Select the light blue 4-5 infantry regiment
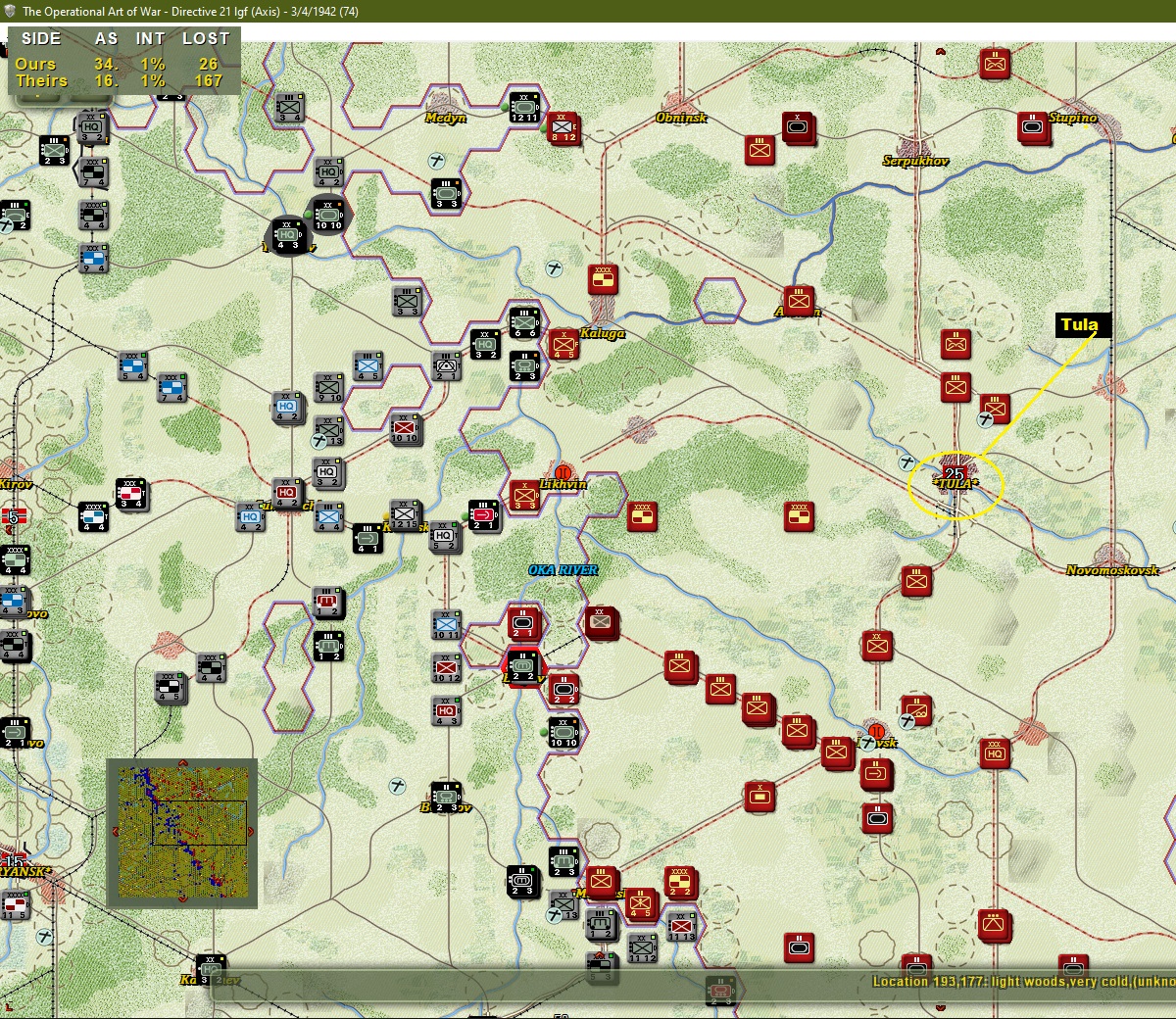The width and height of the screenshot is (1176, 1019). [x=367, y=365]
